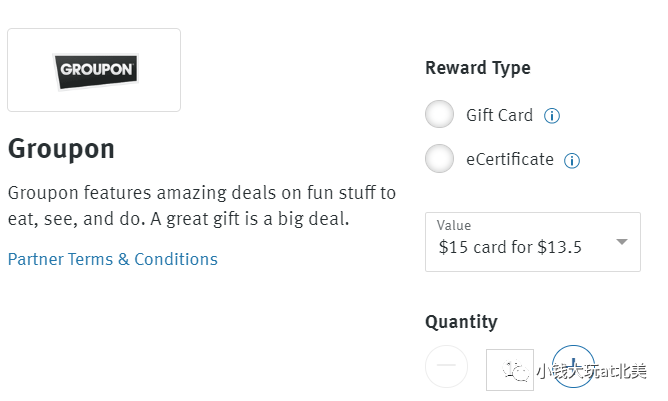
Task: Select the Gift Card radio button
Action: [x=440, y=115]
